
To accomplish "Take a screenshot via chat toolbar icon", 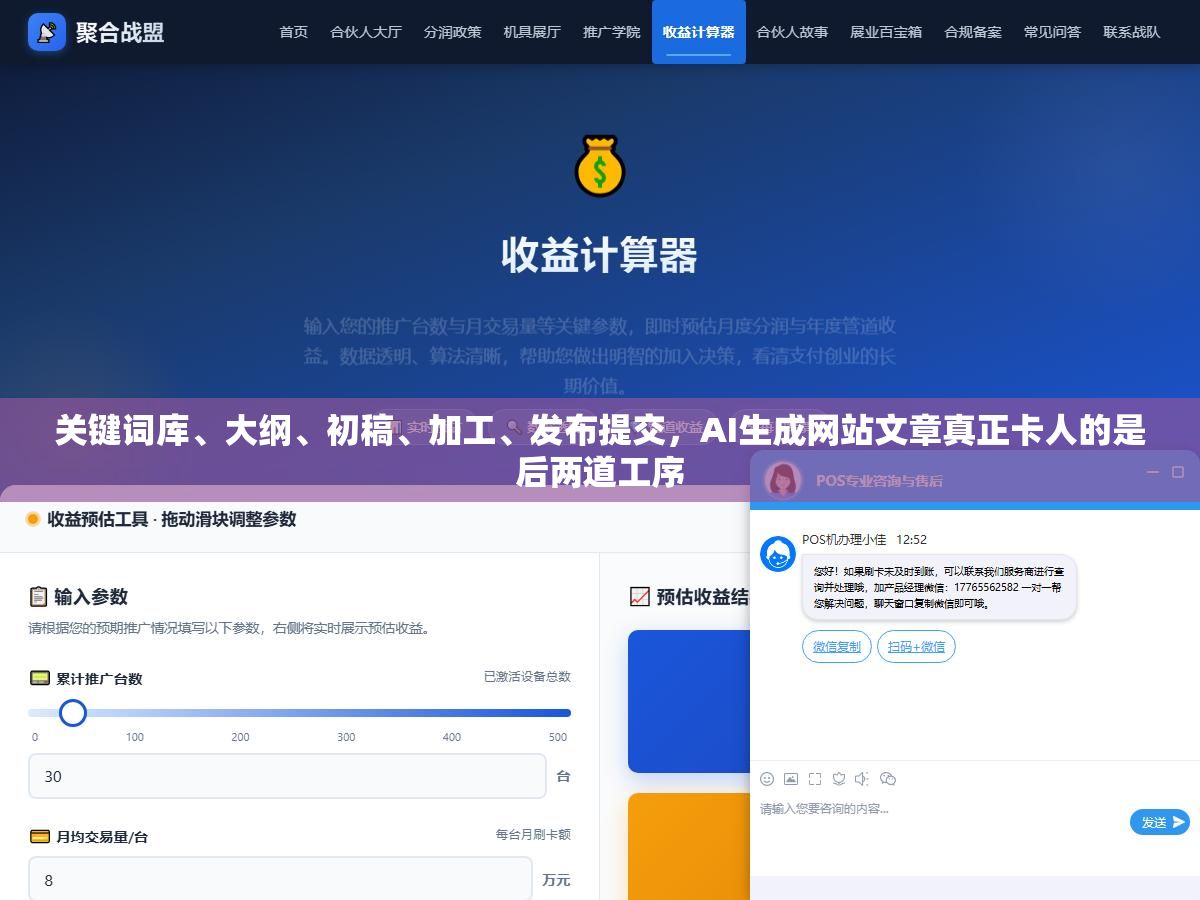I will pyautogui.click(x=815, y=779).
